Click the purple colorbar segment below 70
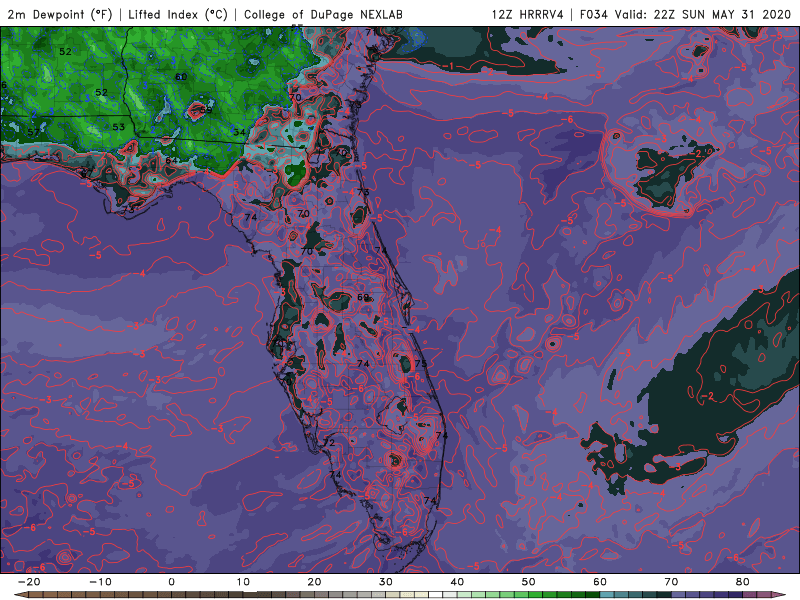The width and height of the screenshot is (800, 600). (678, 595)
